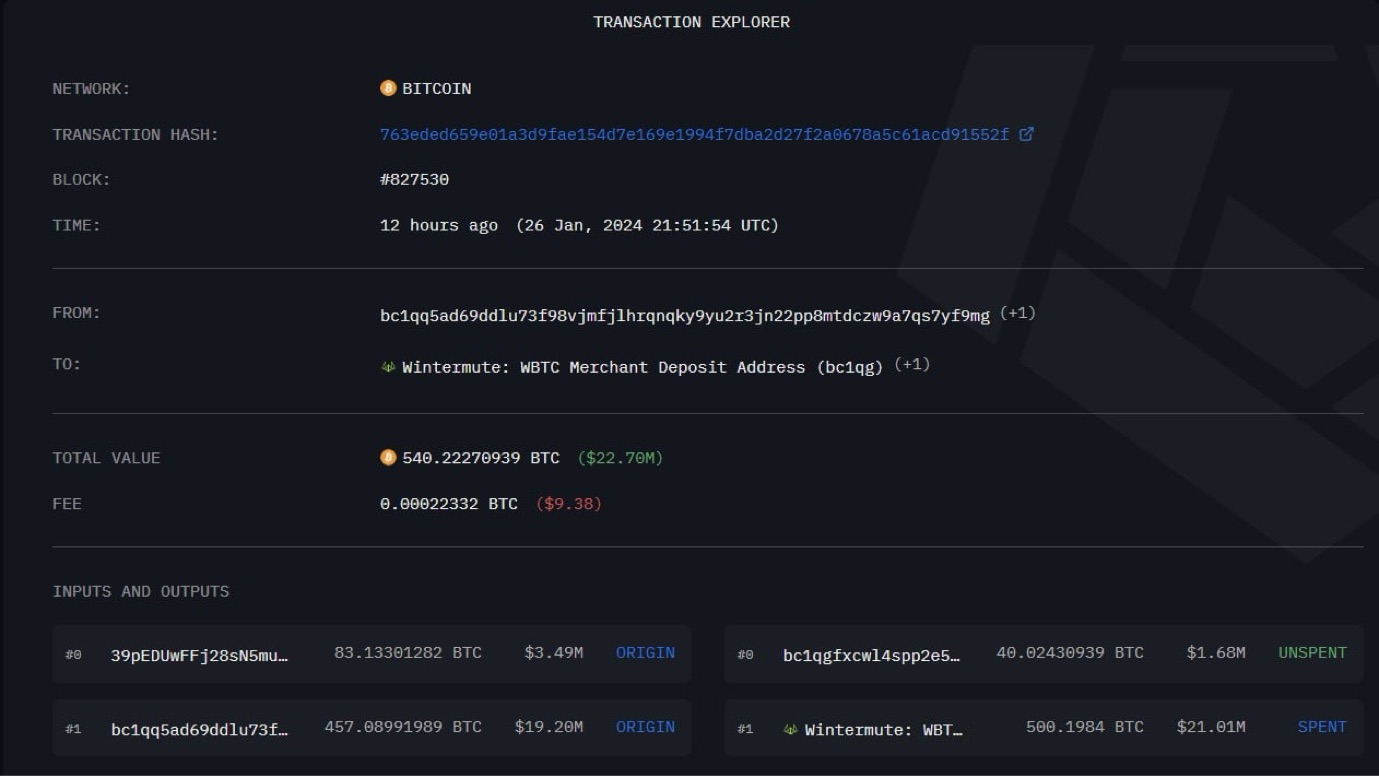Click block number #827530
Image resolution: width=1379 pixels, height=776 pixels.
click(414, 180)
